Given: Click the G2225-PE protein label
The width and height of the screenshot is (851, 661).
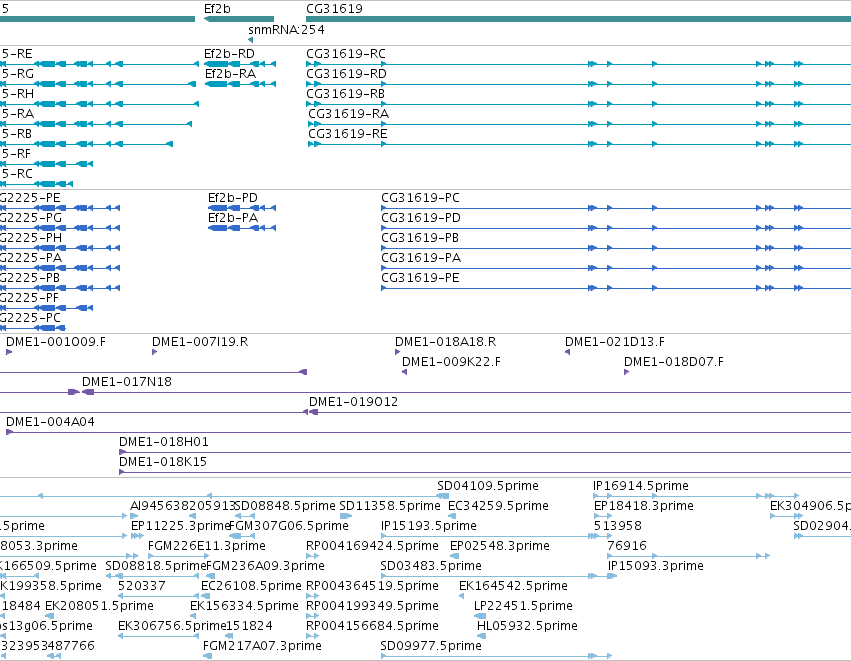Looking at the screenshot, I should [x=30, y=198].
